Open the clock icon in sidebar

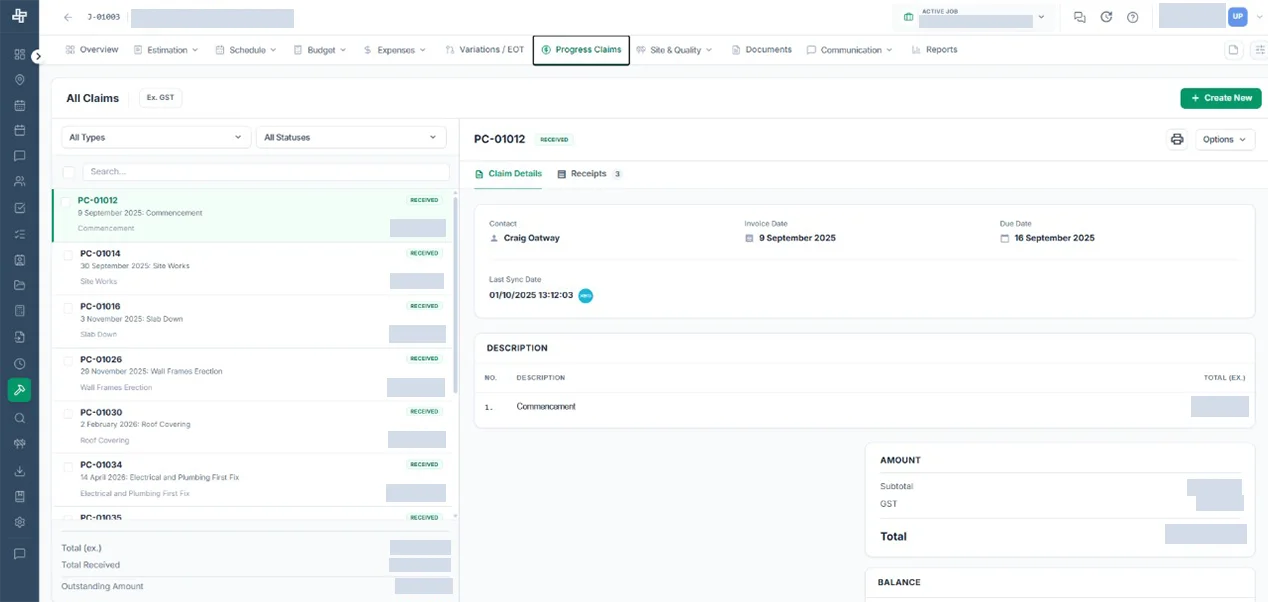pyautogui.click(x=19, y=364)
